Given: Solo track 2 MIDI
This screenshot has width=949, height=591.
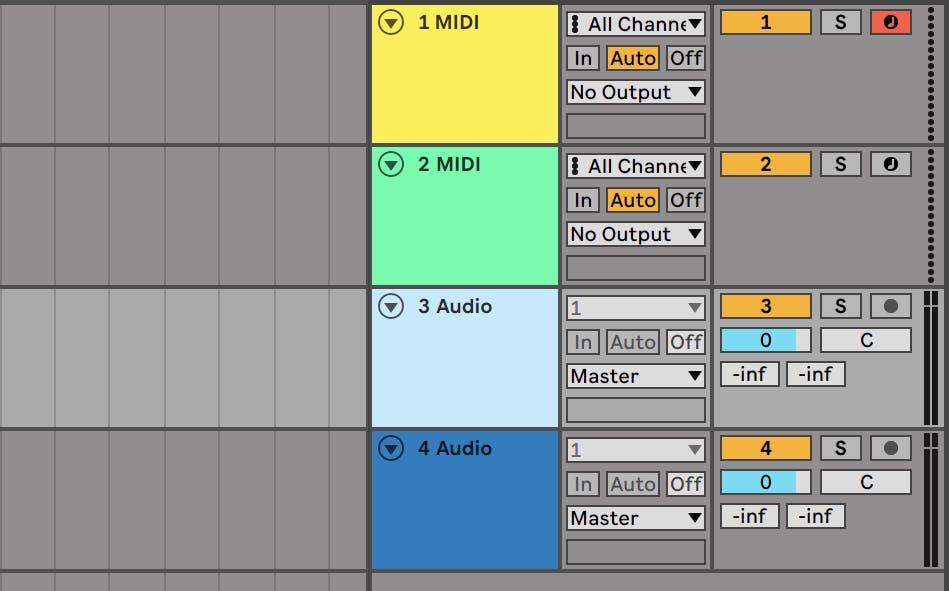Looking at the screenshot, I should (x=843, y=164).
